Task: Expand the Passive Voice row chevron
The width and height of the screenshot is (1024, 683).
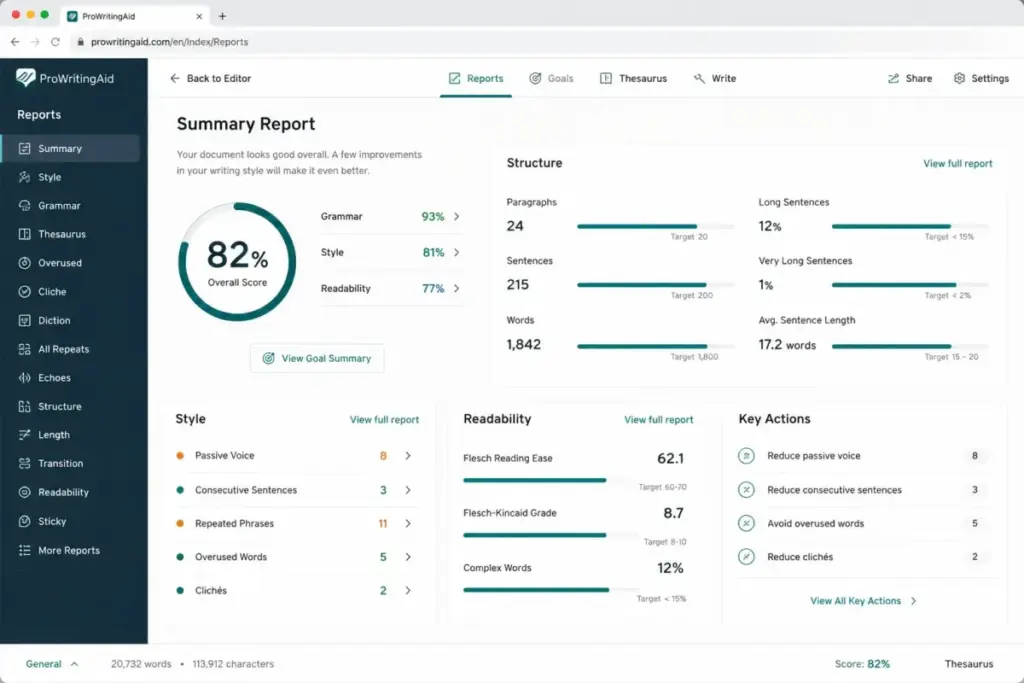Action: point(408,456)
